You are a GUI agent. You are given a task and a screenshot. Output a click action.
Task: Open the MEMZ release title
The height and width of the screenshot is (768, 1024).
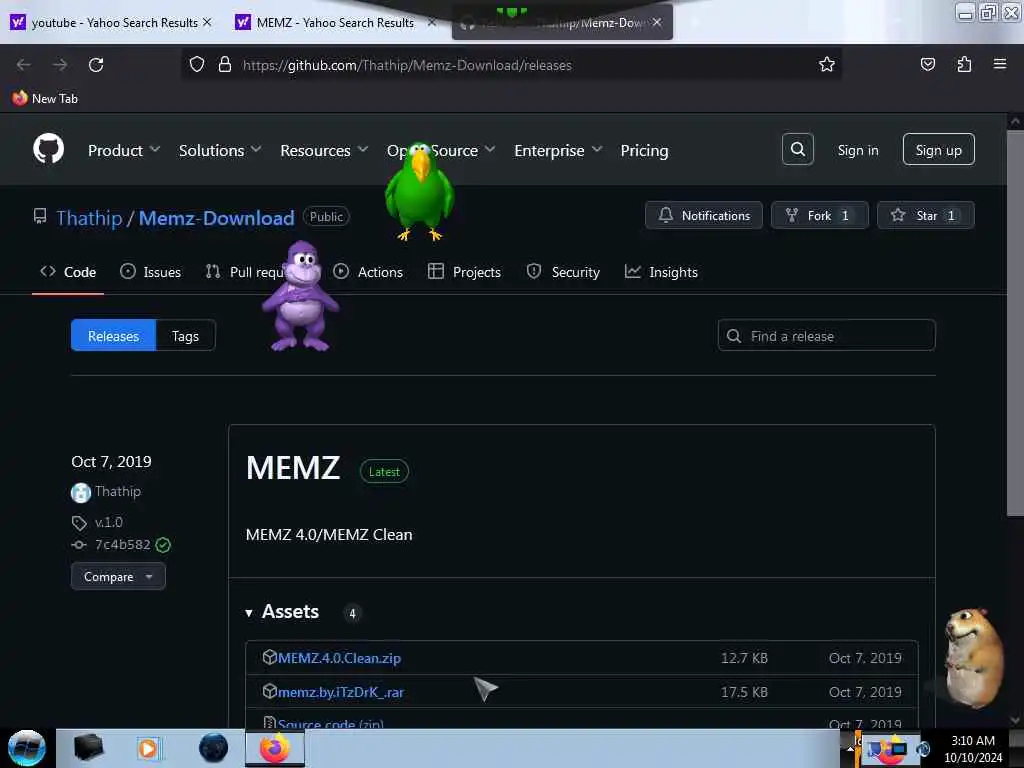click(293, 468)
